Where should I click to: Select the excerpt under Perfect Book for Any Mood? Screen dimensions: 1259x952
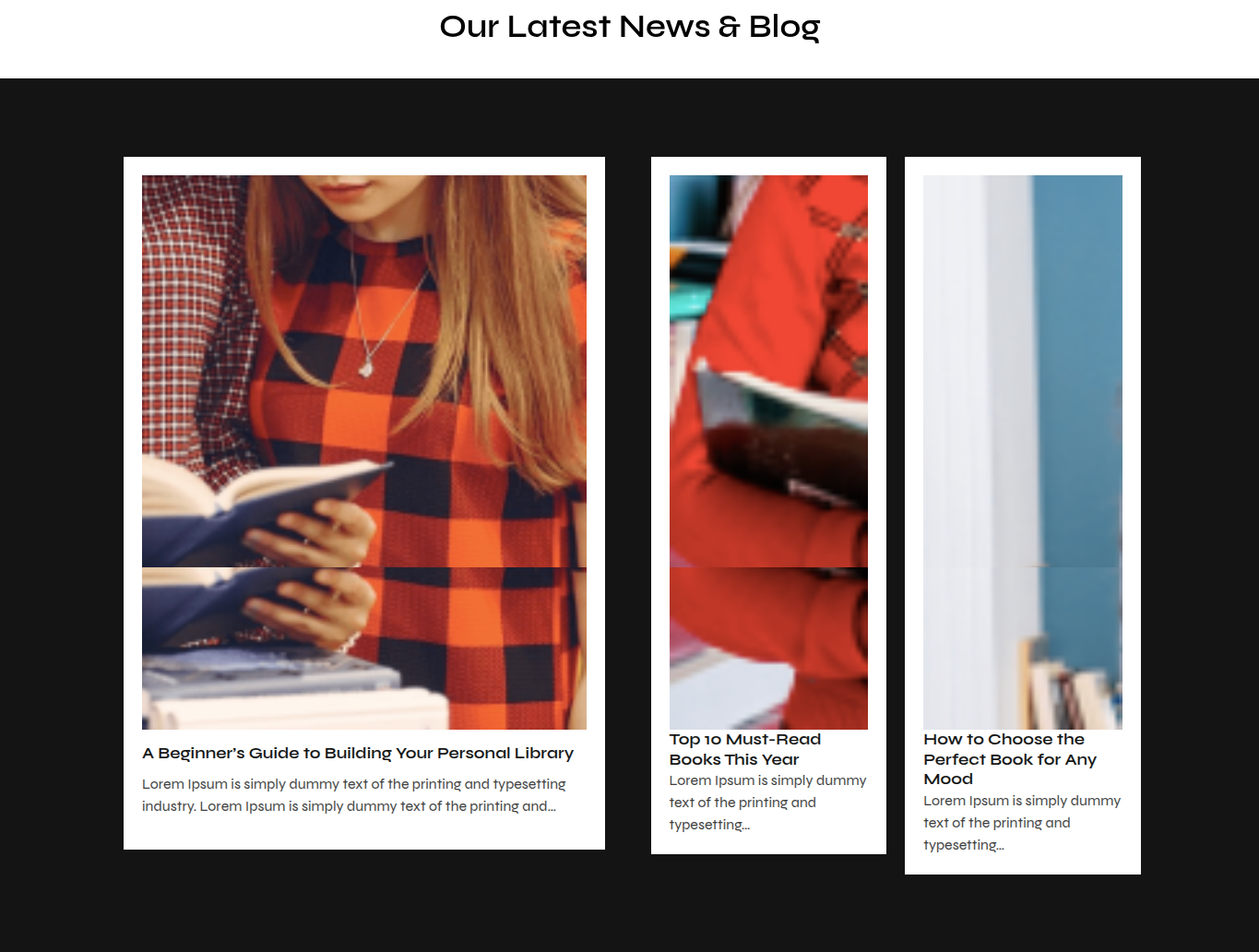pyautogui.click(x=1022, y=823)
